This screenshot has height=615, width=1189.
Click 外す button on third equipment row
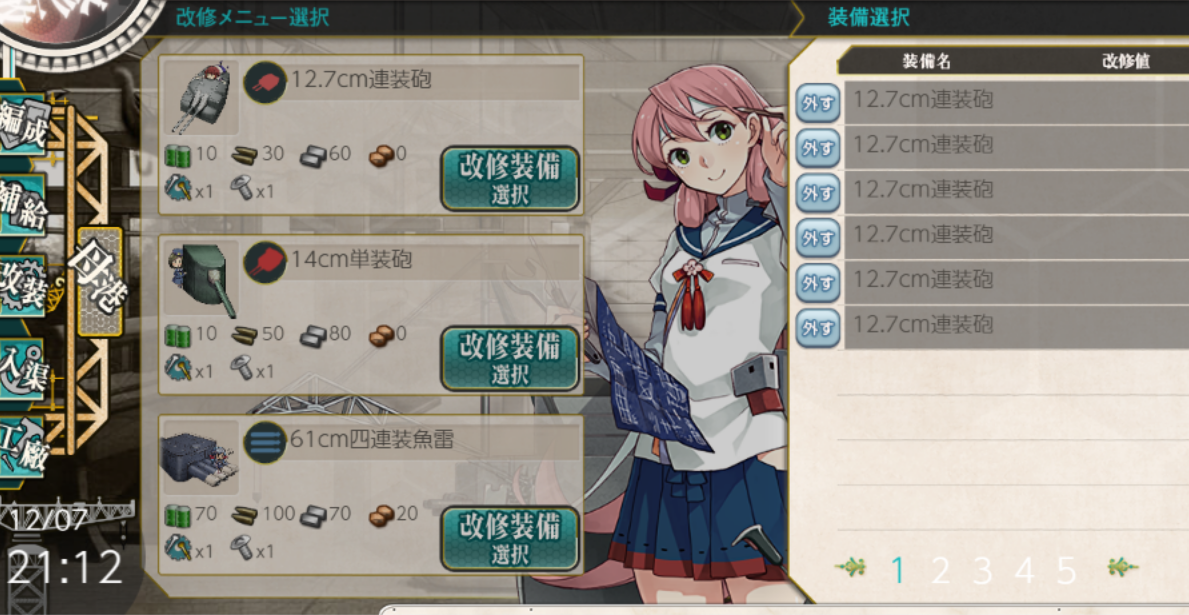tap(817, 193)
